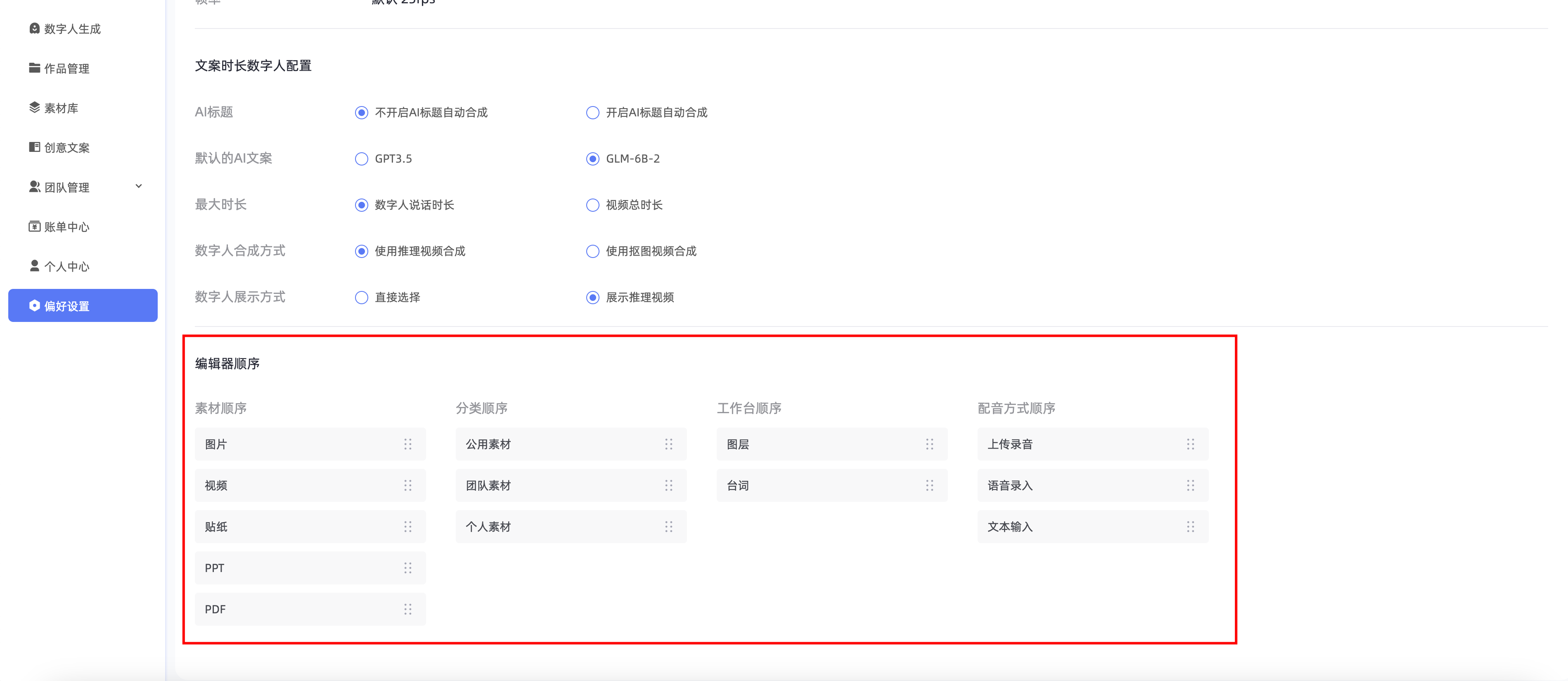Select 不开启AI标题自动合成 radio button

click(362, 113)
